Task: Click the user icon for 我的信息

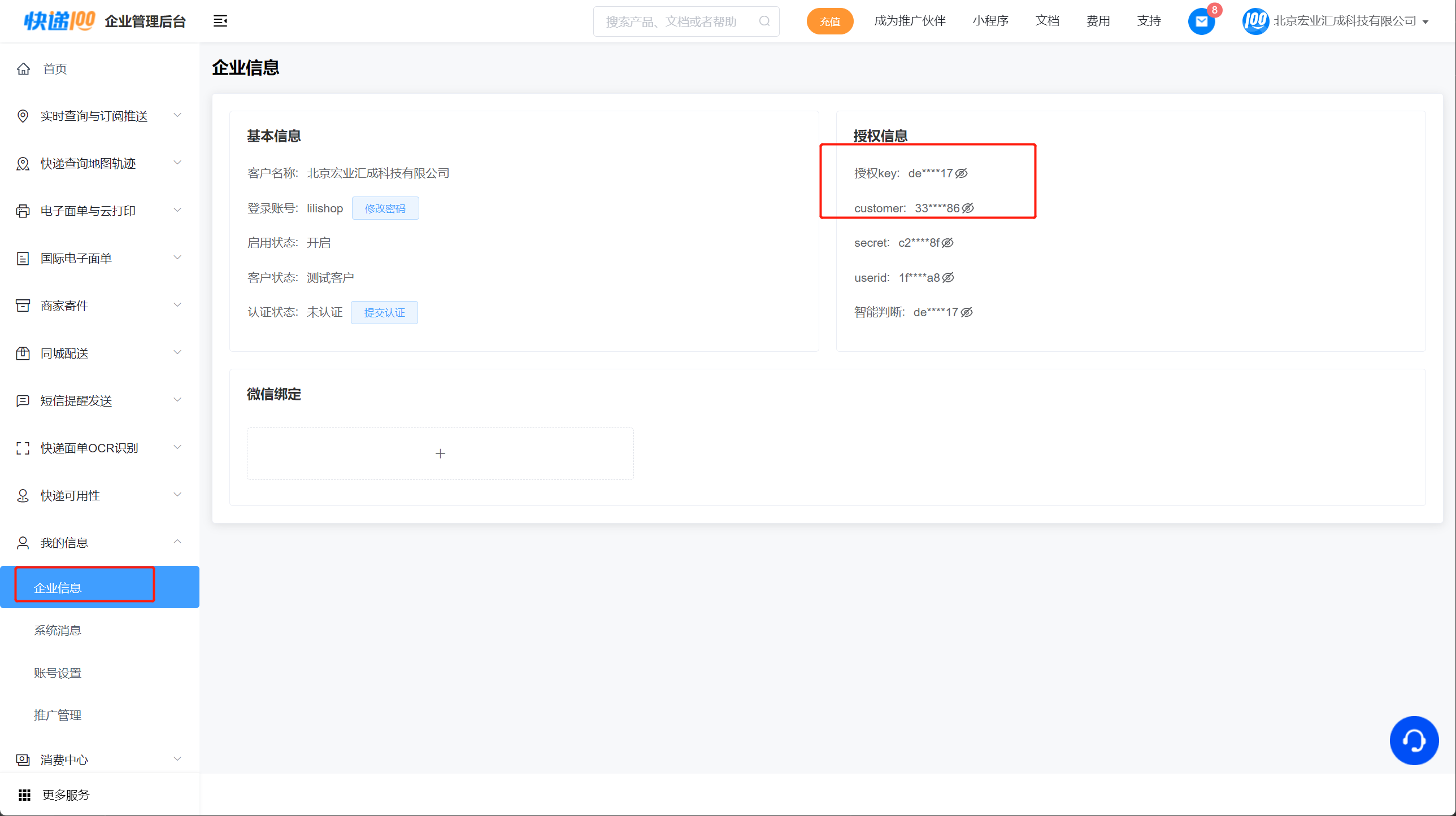Action: [23, 543]
